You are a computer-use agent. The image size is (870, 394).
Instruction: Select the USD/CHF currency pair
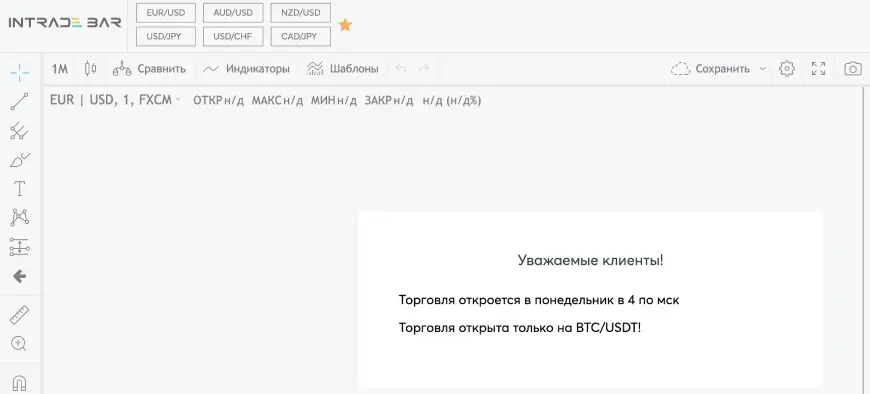(233, 37)
